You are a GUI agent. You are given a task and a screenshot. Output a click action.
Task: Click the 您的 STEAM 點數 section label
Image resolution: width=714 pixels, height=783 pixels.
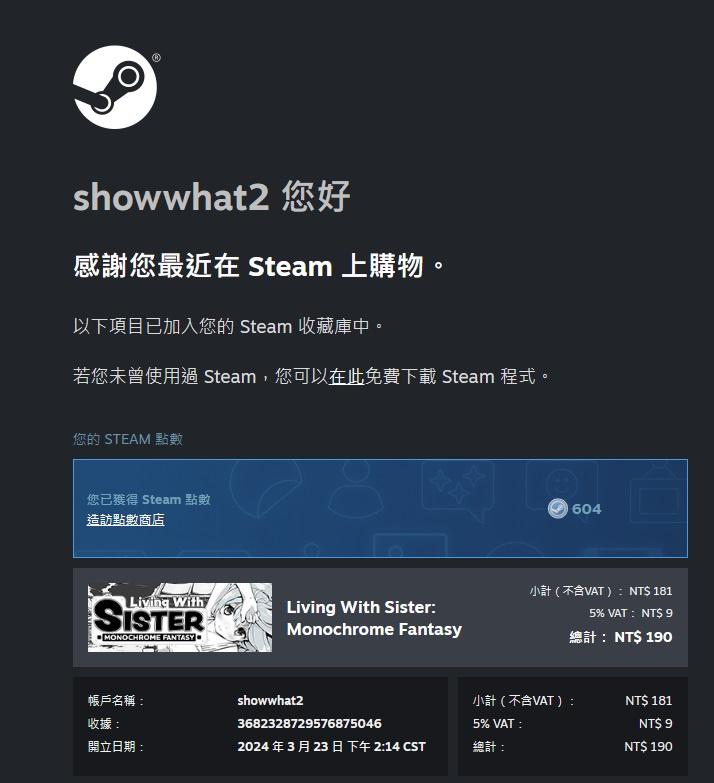(128, 439)
